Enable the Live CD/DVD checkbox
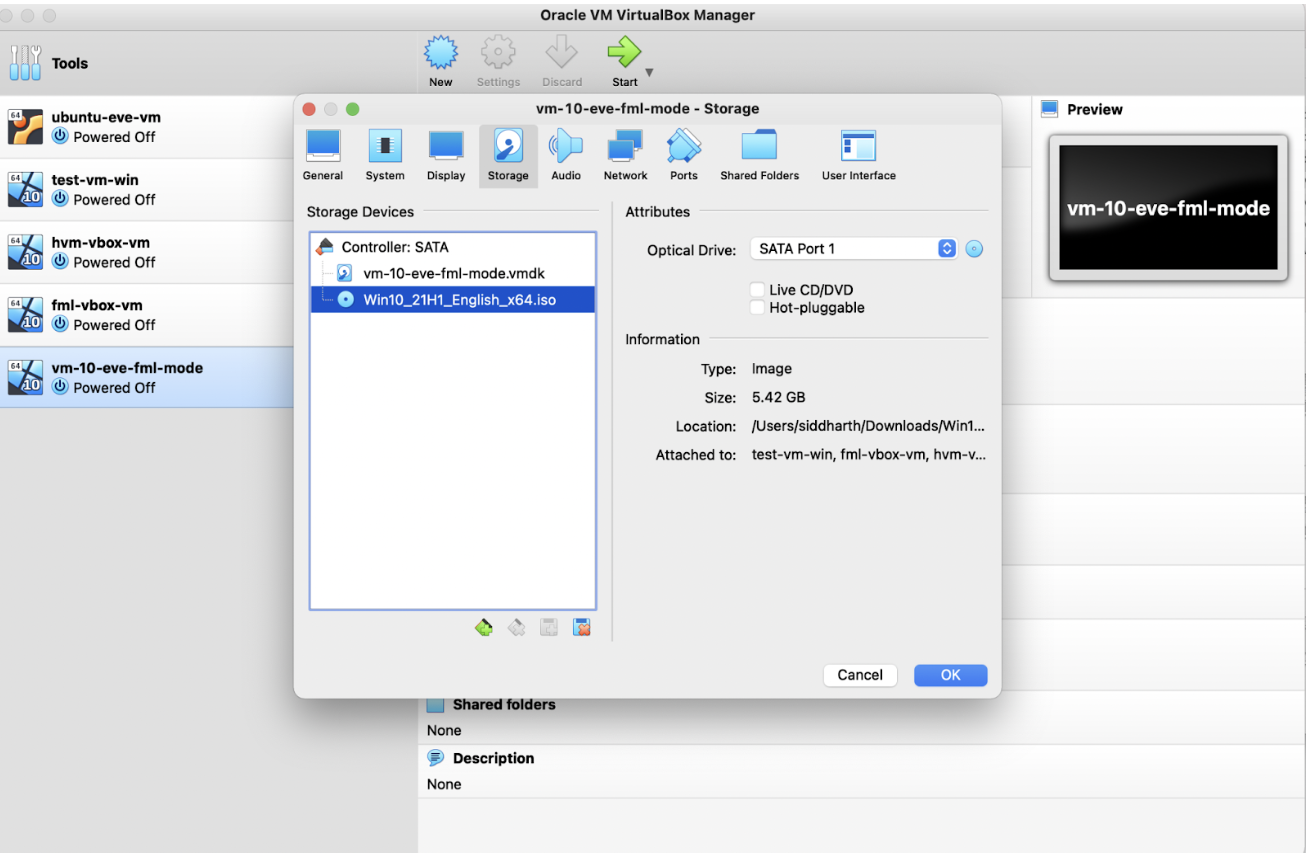Image resolution: width=1308 pixels, height=862 pixels. click(758, 290)
